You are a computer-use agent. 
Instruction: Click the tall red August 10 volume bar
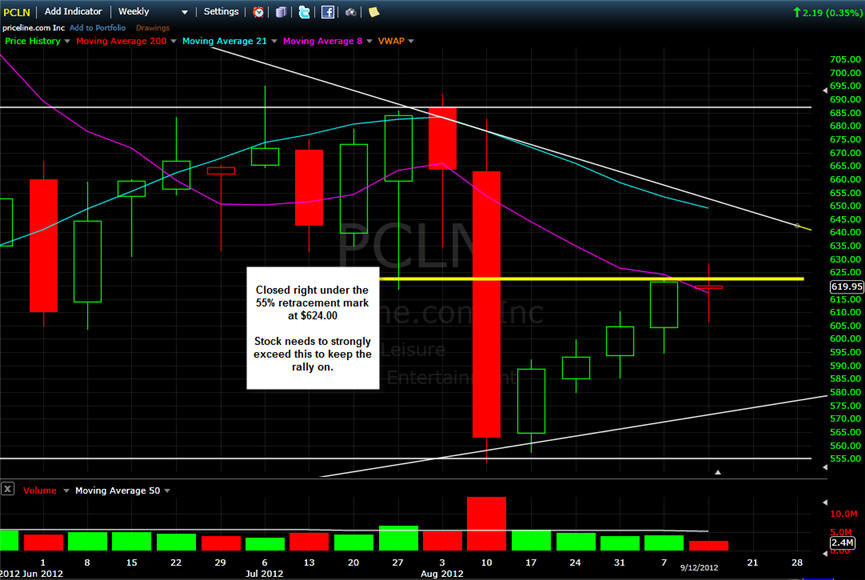[x=486, y=524]
